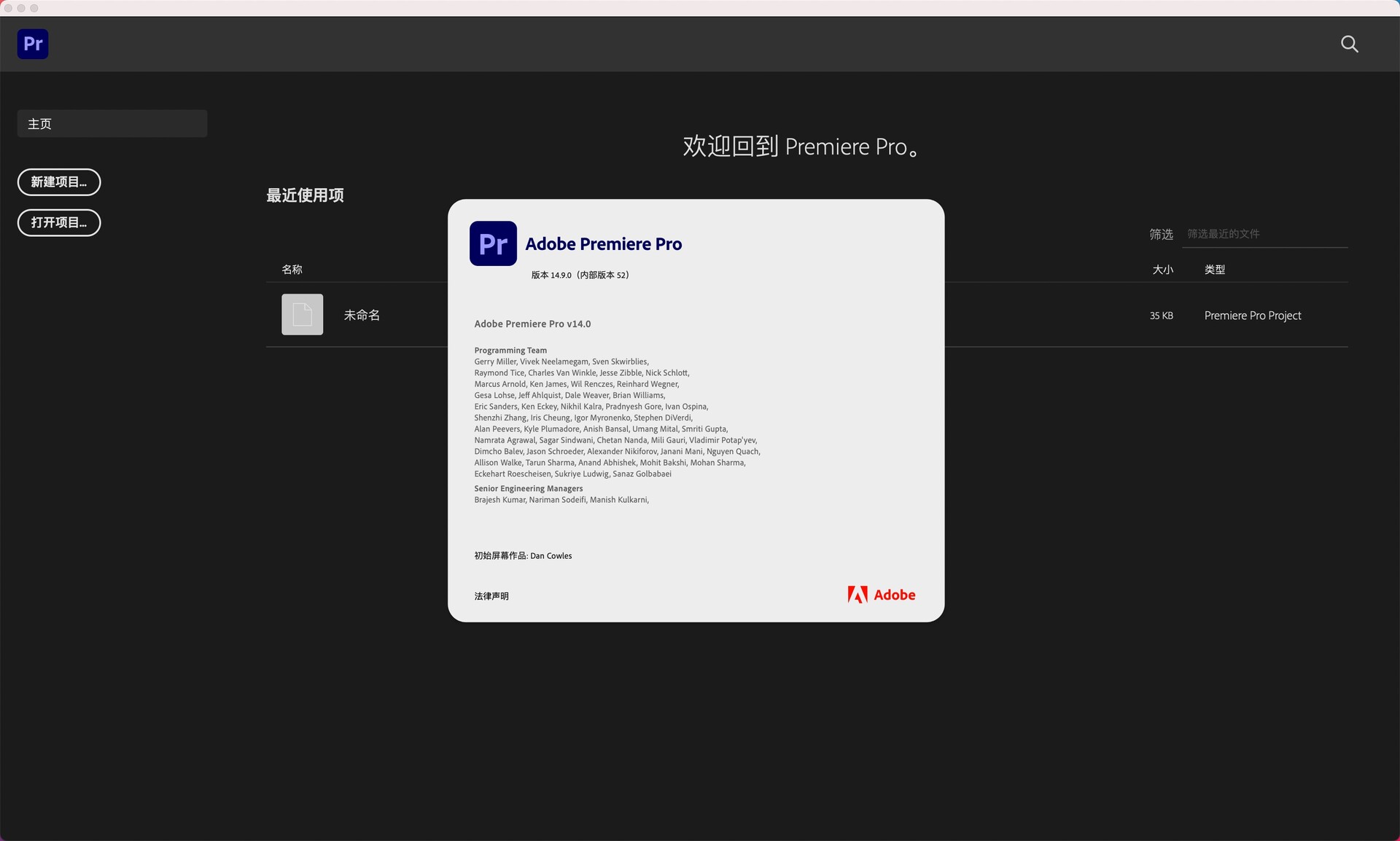Click the Premiere Pro logo in header
1400x841 pixels.
click(x=33, y=44)
